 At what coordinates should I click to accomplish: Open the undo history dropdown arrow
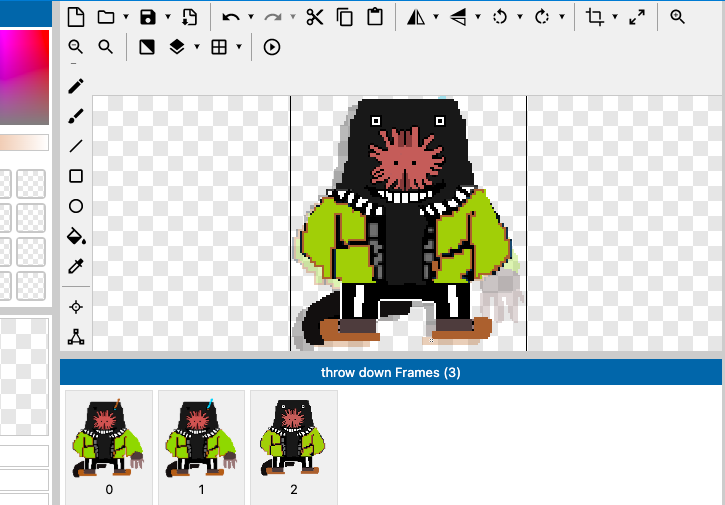coord(251,17)
